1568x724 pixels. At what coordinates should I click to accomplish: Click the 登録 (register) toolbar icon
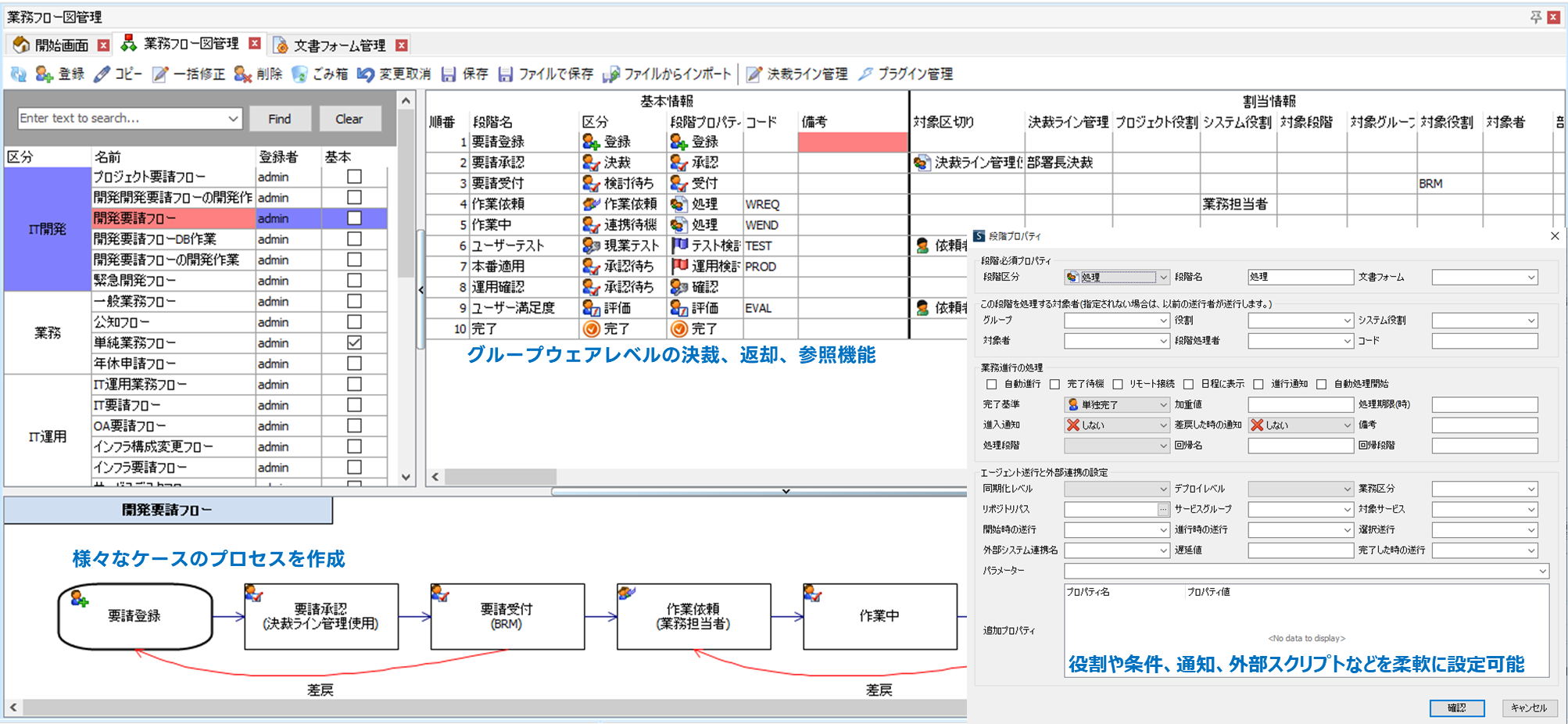[45, 74]
